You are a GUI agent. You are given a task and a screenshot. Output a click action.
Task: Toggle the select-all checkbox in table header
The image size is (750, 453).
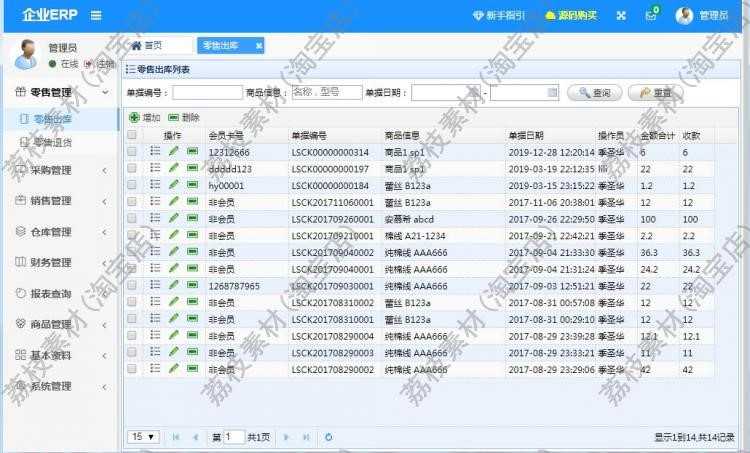(x=132, y=135)
